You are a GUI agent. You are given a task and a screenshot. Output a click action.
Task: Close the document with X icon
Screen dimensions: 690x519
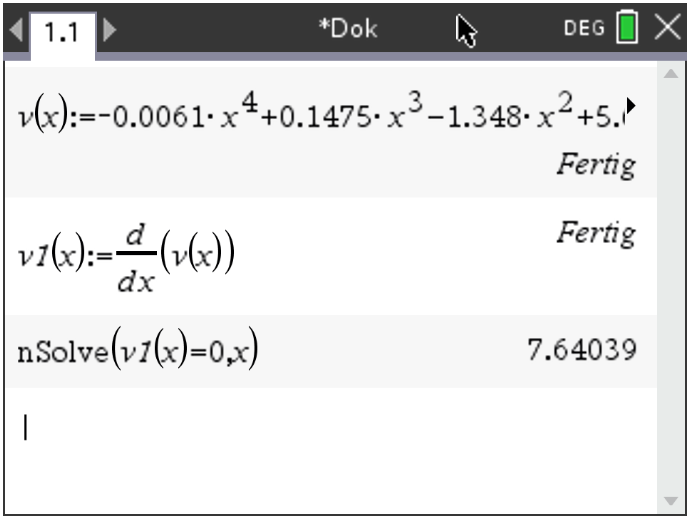(668, 28)
